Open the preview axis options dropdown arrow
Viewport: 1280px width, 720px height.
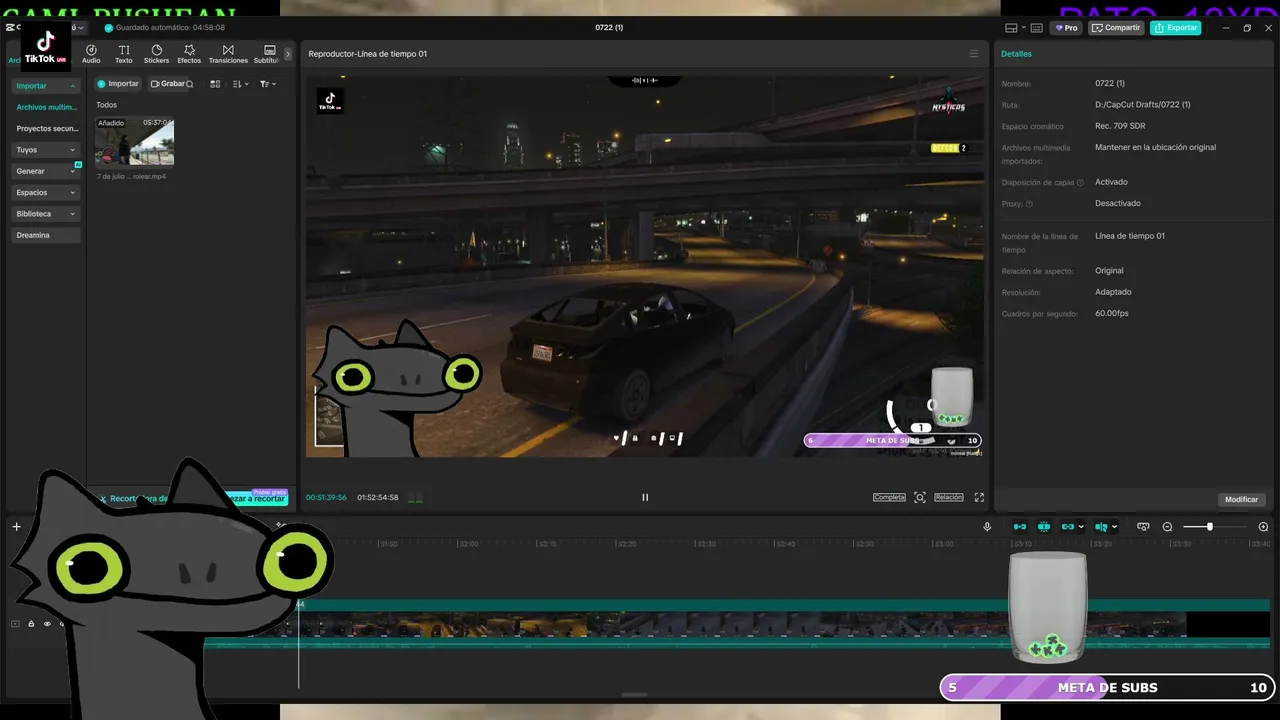[x=1114, y=527]
